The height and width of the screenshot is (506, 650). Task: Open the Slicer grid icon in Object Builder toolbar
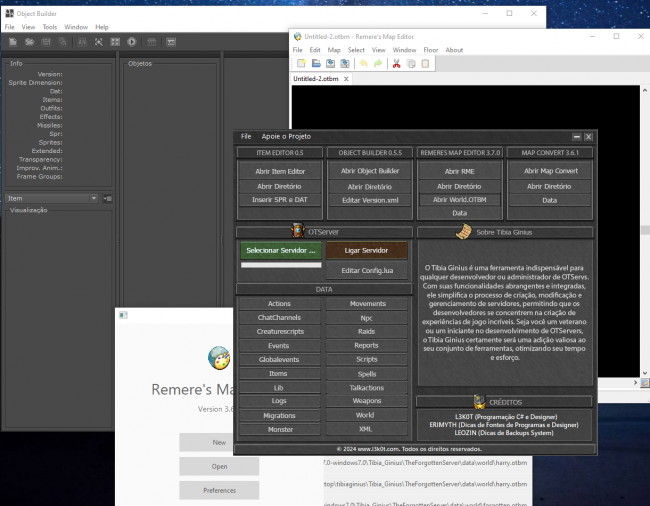pyautogui.click(x=115, y=42)
